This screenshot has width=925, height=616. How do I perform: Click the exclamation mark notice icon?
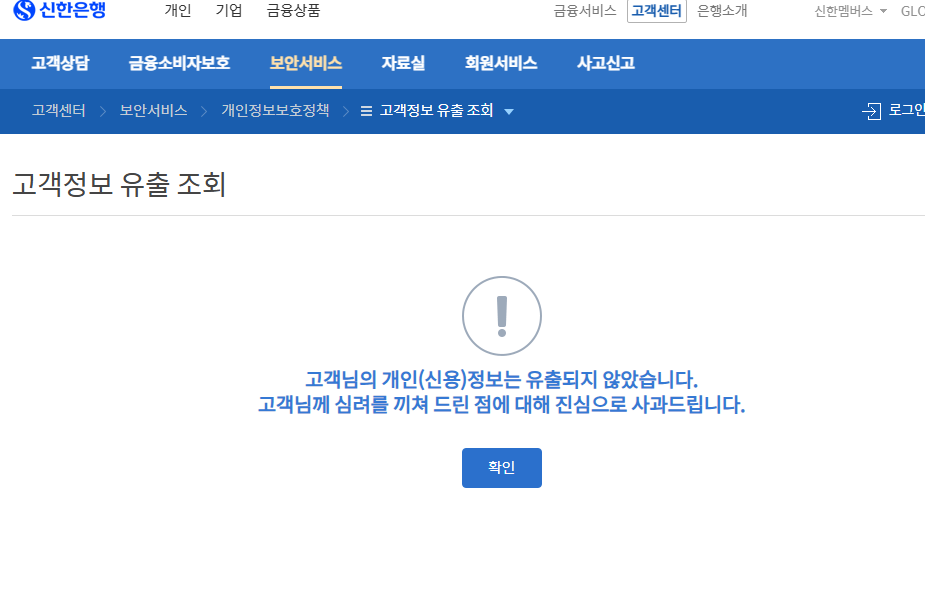[502, 316]
